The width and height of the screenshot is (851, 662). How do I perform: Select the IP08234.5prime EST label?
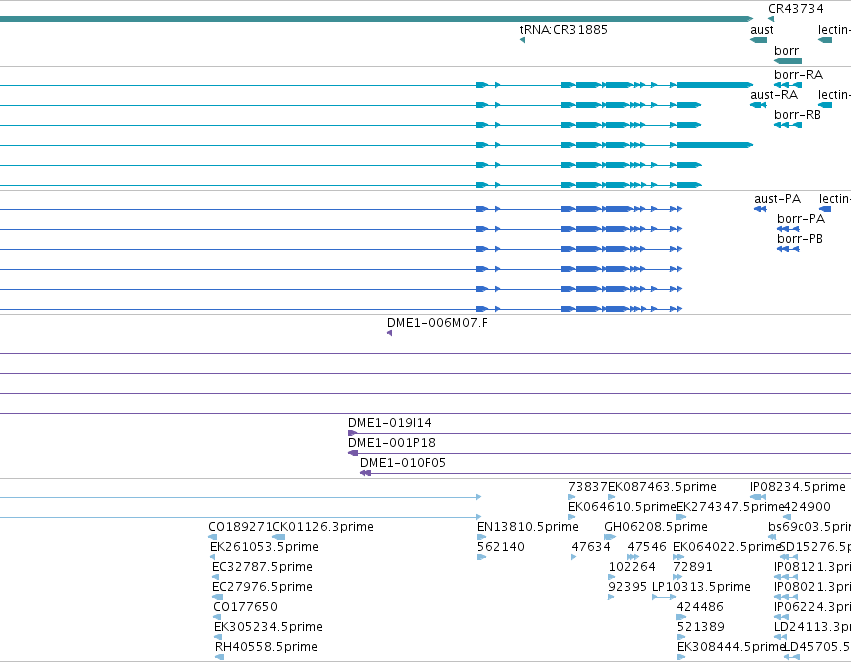tap(798, 487)
